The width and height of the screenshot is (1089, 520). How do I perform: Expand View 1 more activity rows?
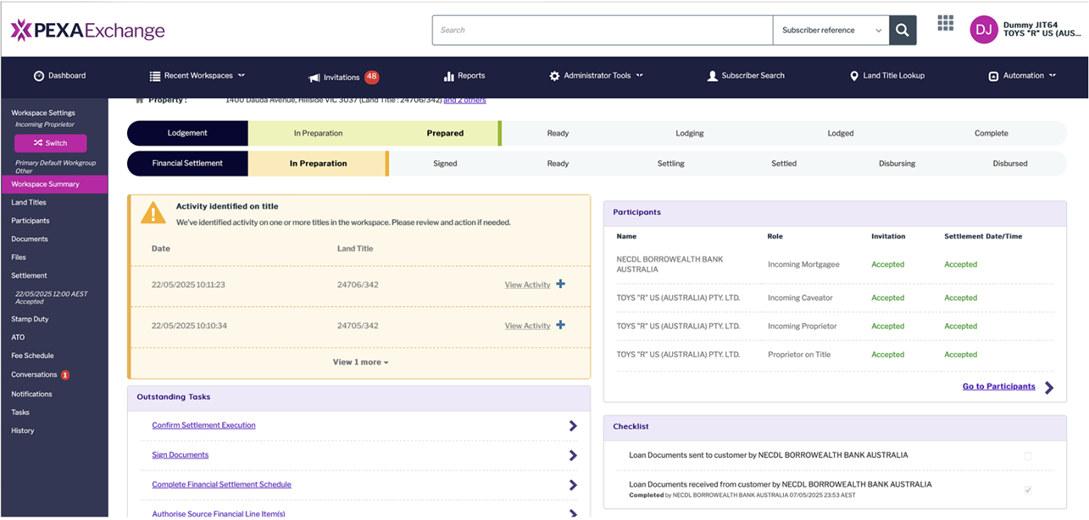[360, 362]
